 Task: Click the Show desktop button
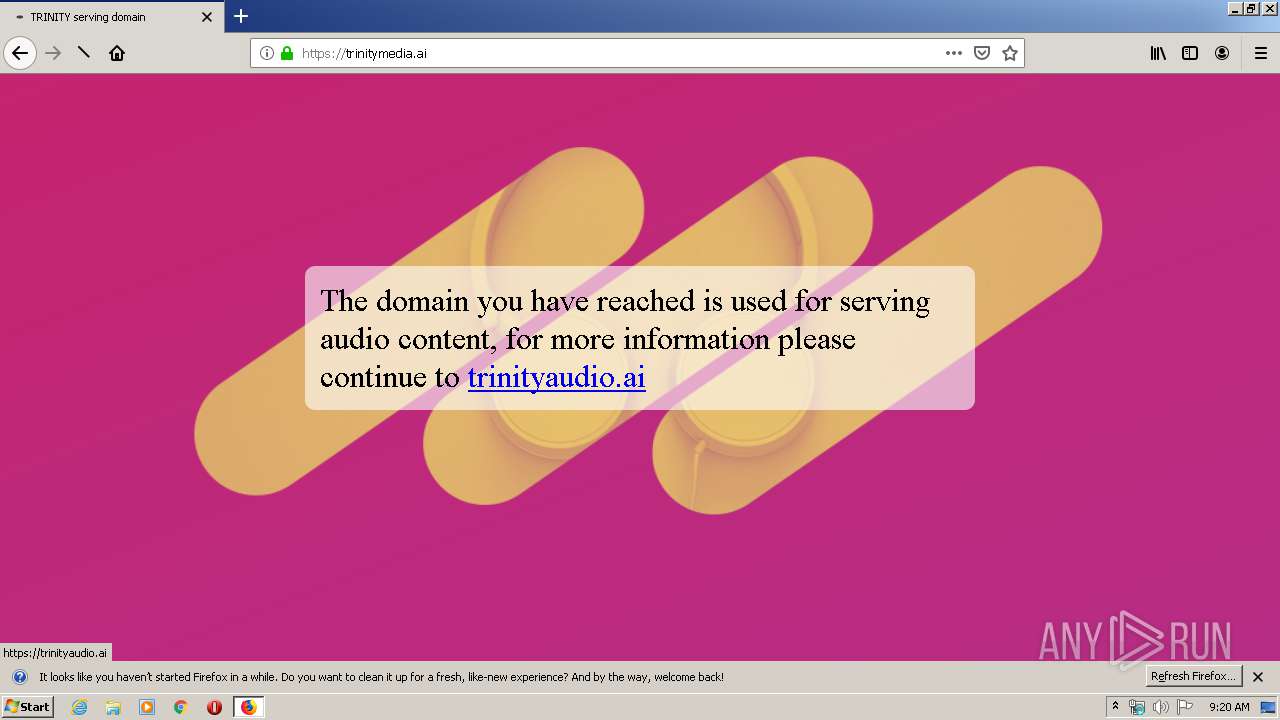pos(1269,707)
